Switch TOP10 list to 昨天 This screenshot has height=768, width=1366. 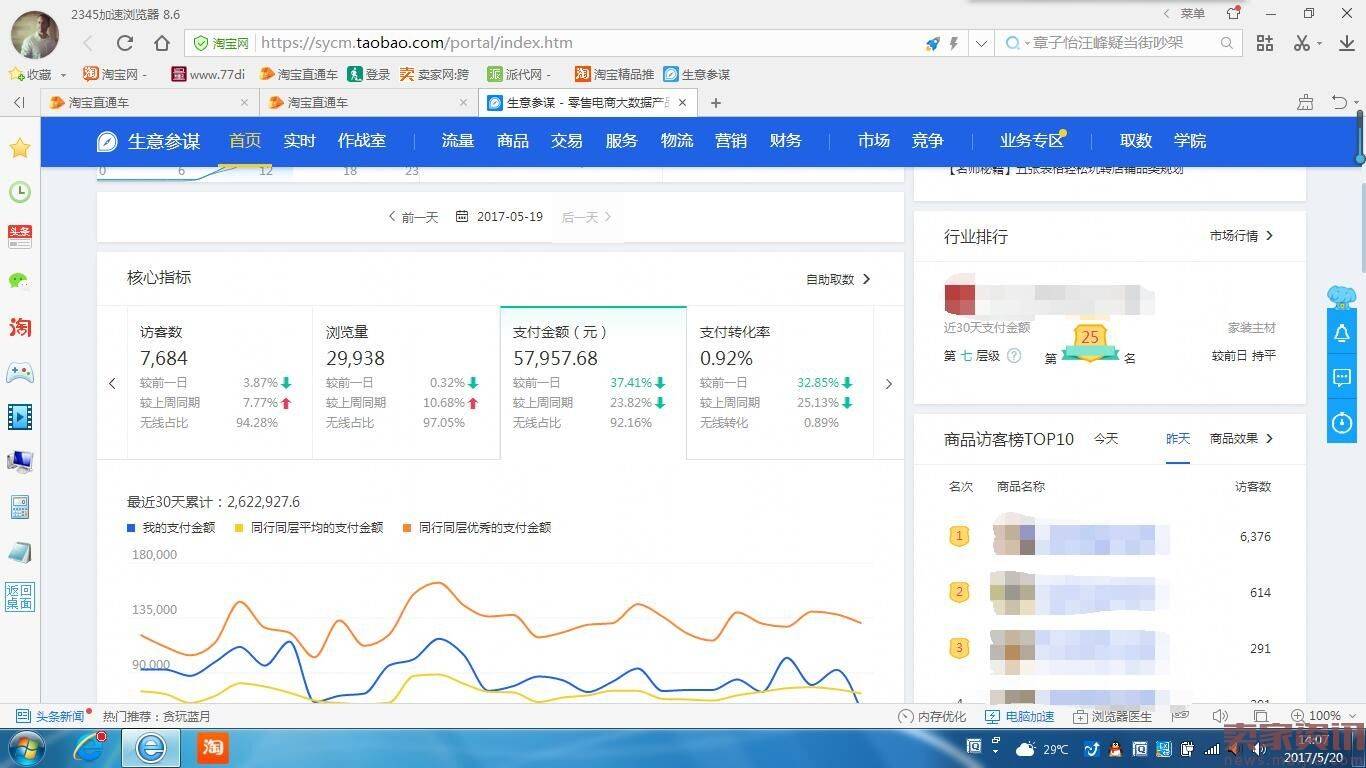[x=1178, y=439]
